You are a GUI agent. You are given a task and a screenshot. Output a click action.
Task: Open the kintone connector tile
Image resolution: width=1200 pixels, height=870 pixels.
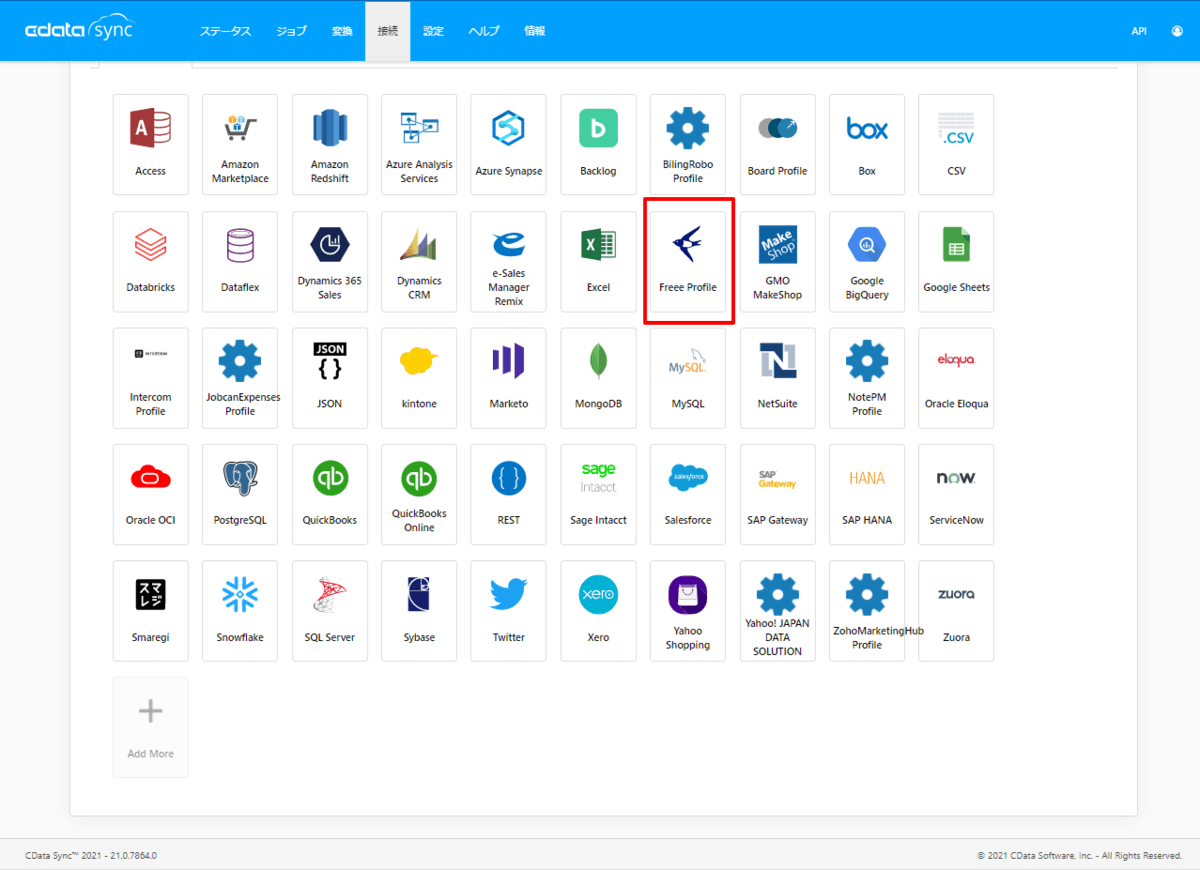tap(419, 378)
